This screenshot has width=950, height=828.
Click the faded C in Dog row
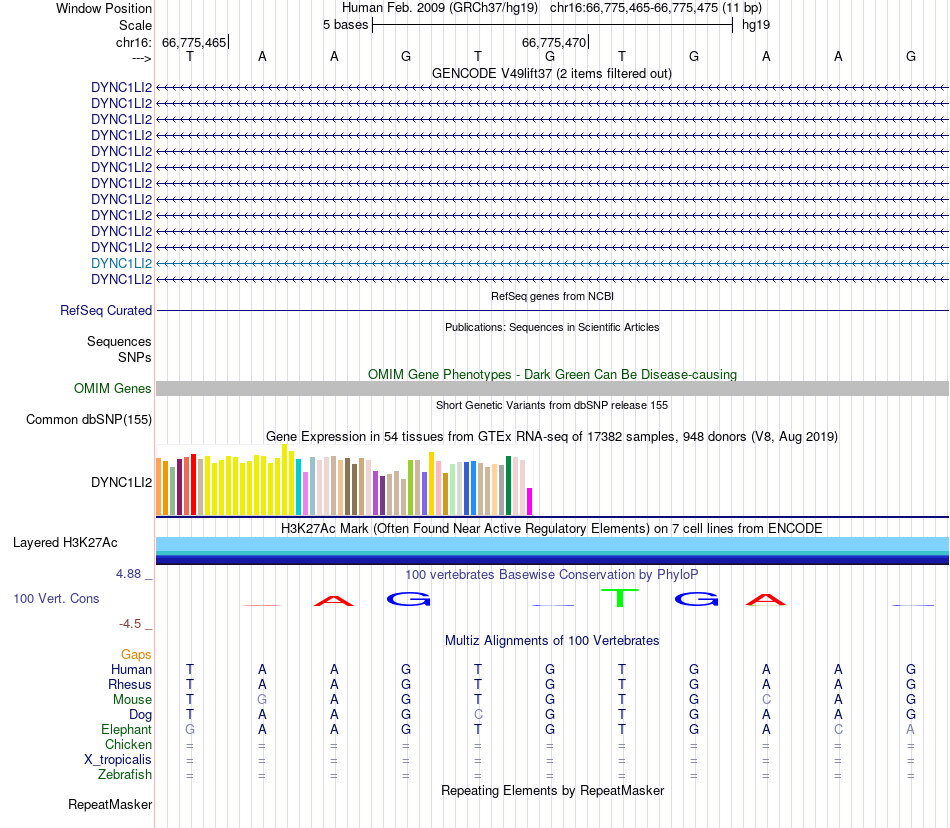pyautogui.click(x=478, y=715)
